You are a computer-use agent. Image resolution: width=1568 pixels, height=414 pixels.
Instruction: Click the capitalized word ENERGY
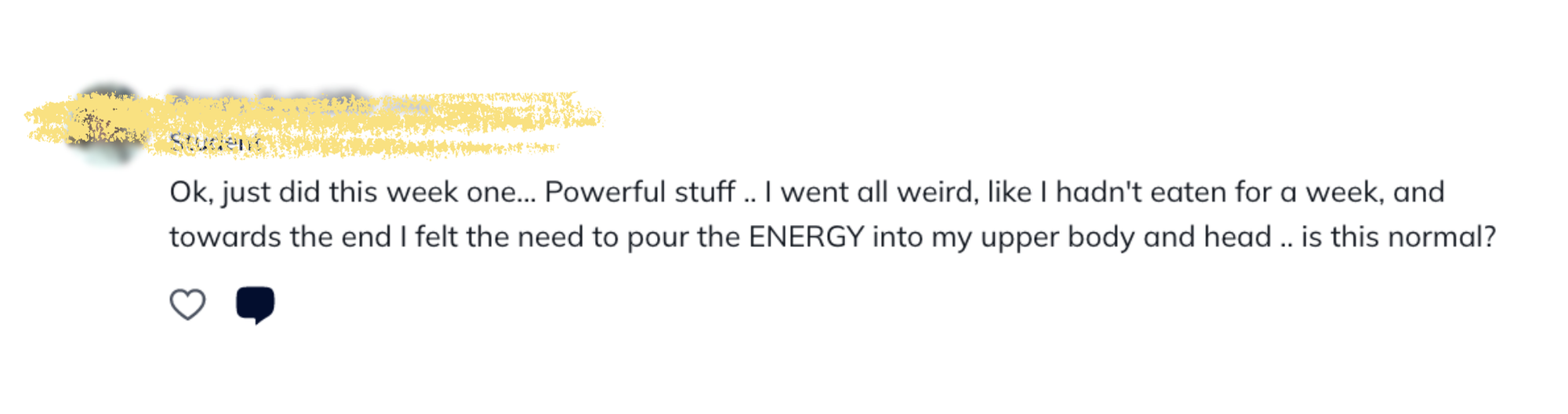[x=806, y=237]
